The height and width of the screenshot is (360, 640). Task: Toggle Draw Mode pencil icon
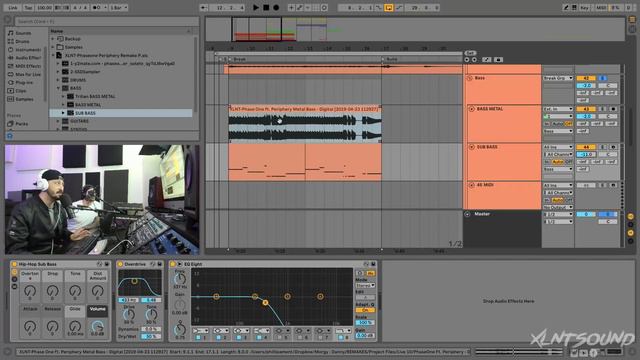coord(566,7)
